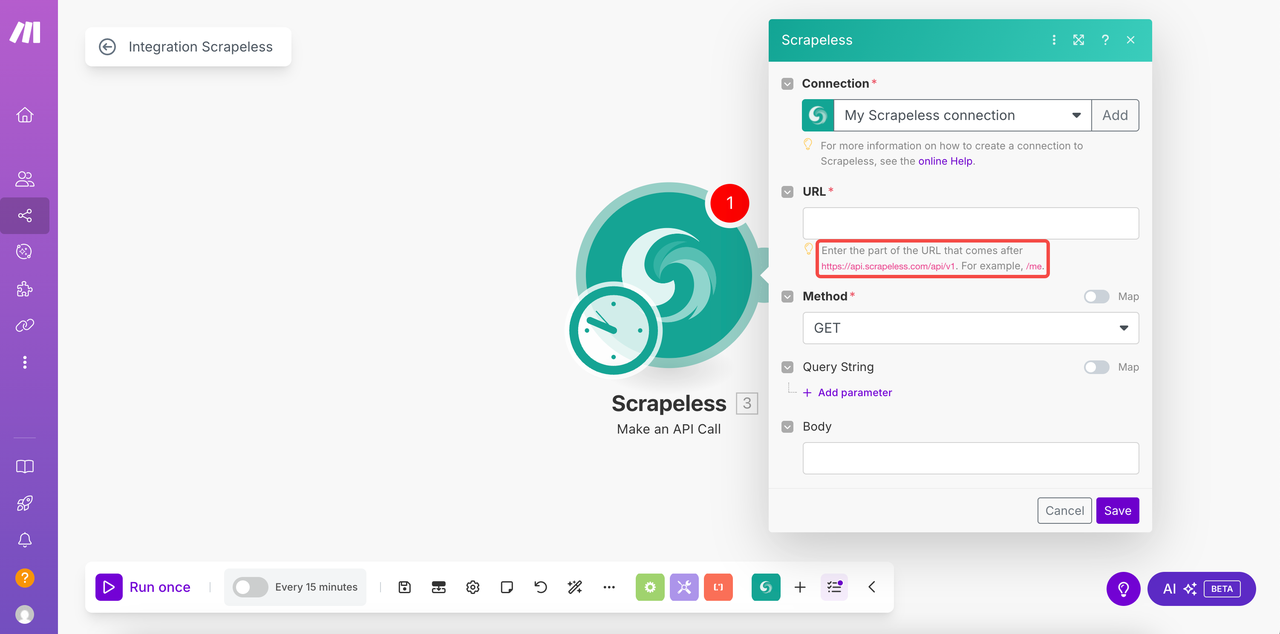1280x634 pixels.
Task: Toggle the Connection field checkbox
Action: tap(788, 84)
